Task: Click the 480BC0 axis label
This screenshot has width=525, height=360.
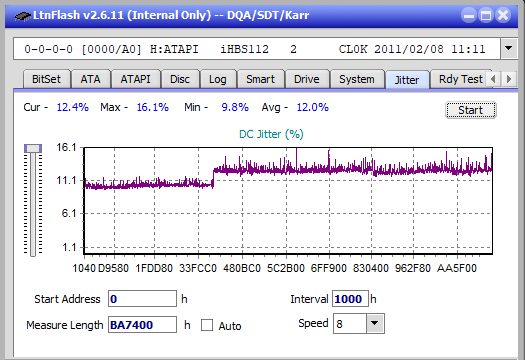Action: 242,268
